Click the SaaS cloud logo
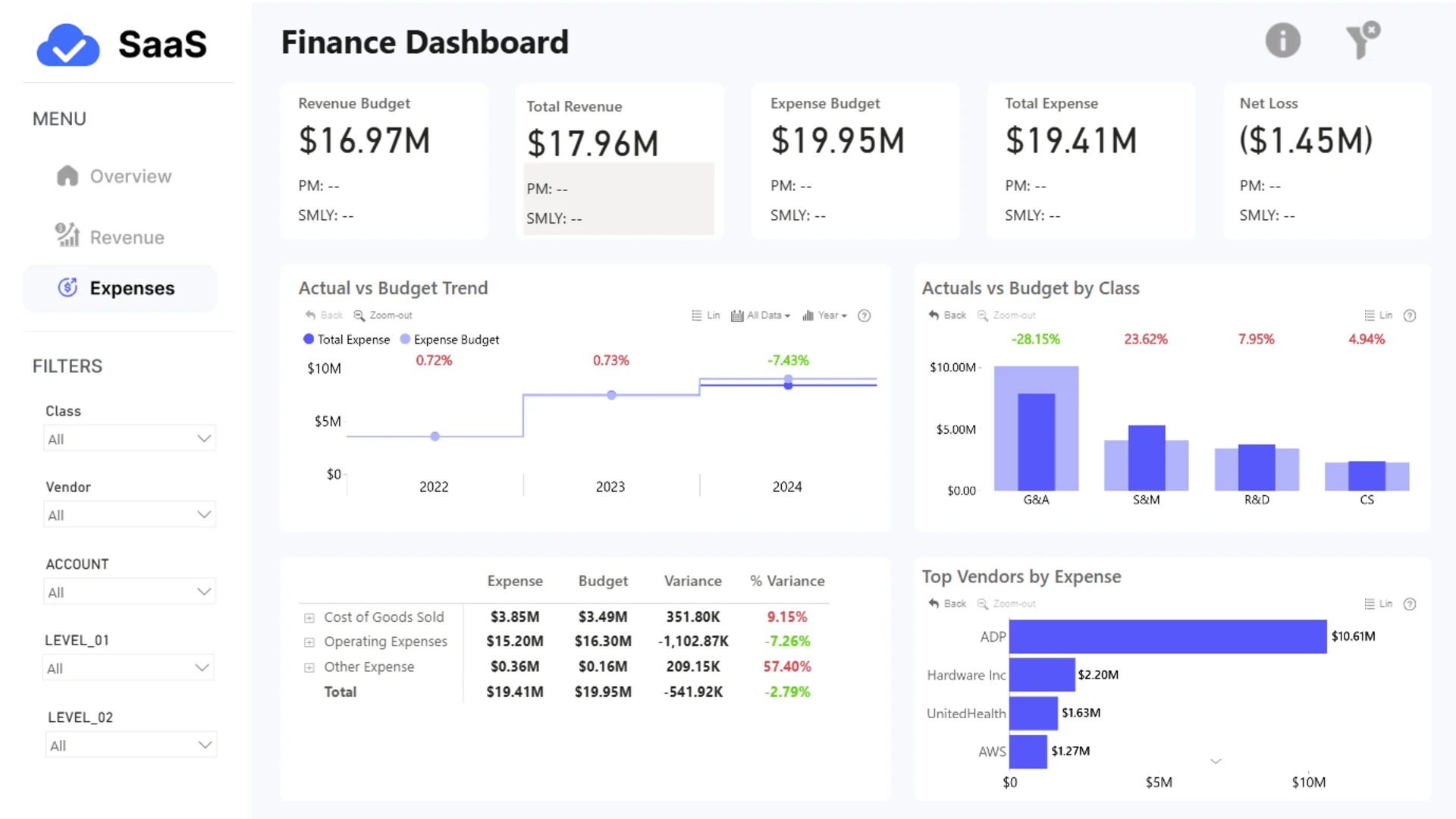This screenshot has width=1456, height=819. point(68,45)
